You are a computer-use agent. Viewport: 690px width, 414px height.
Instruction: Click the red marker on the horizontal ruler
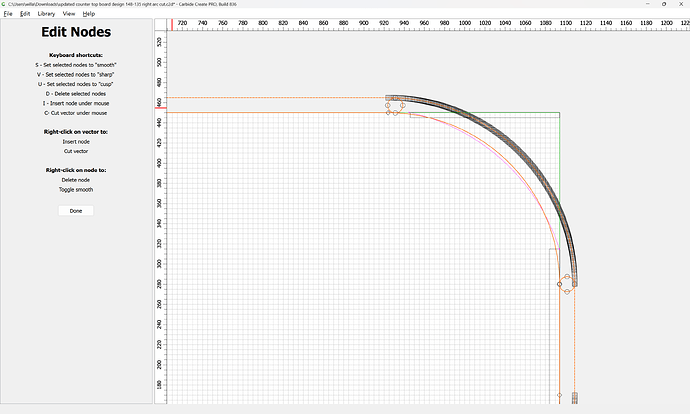tap(172, 23)
